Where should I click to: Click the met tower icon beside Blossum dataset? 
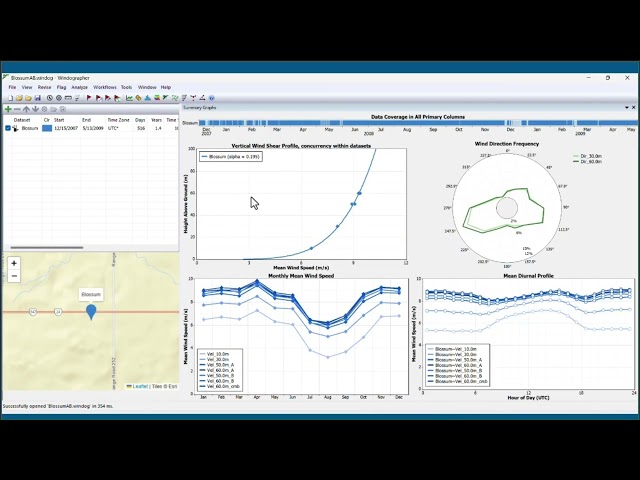tap(16, 128)
